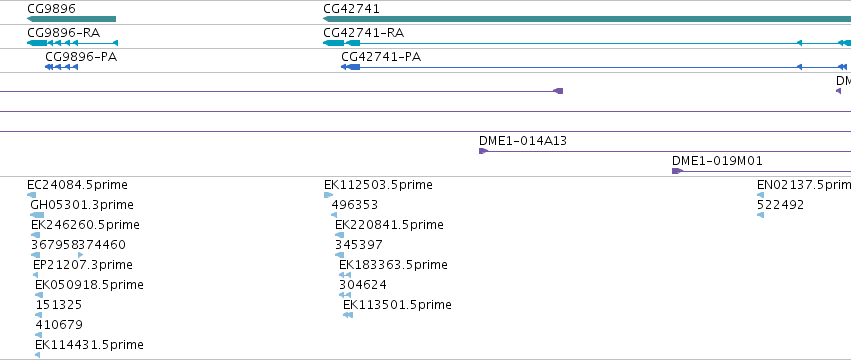Select the CG9896-RA transcript glyph
Image resolution: width=851 pixels, height=360 pixels.
tap(72, 43)
